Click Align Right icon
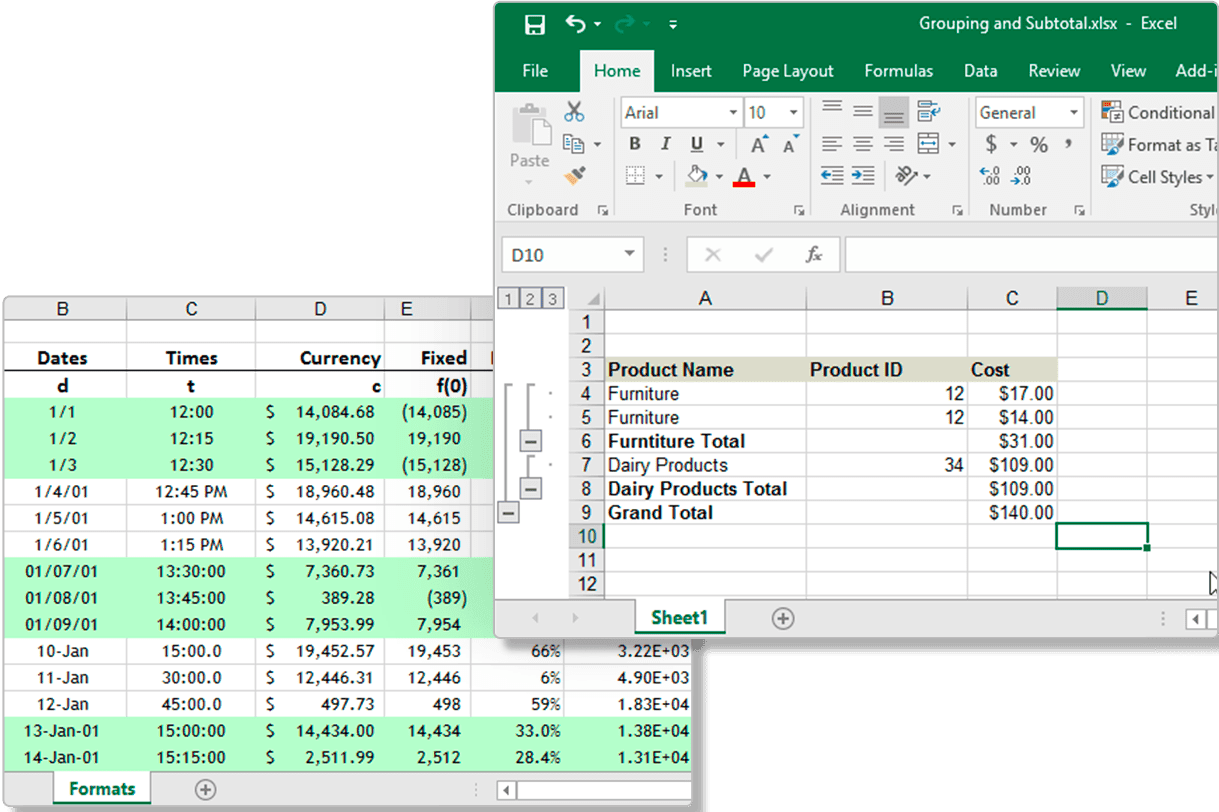This screenshot has height=812, width=1219. [x=894, y=144]
